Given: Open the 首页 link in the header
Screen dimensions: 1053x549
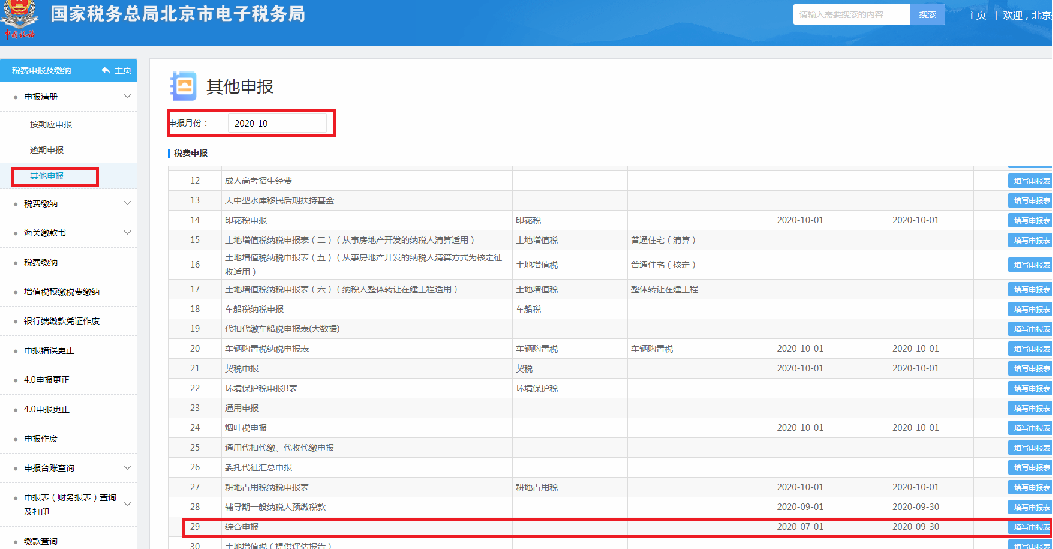Looking at the screenshot, I should coord(980,15).
